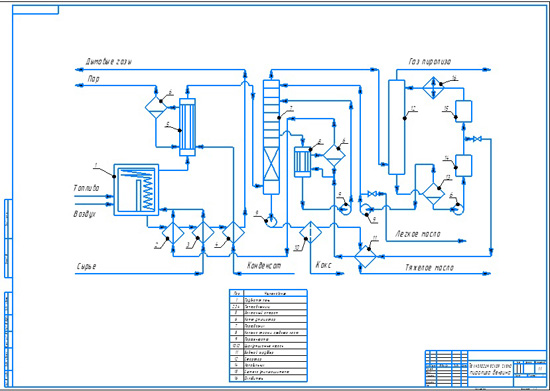Click the tube furnace symbol with coil

click(x=136, y=190)
